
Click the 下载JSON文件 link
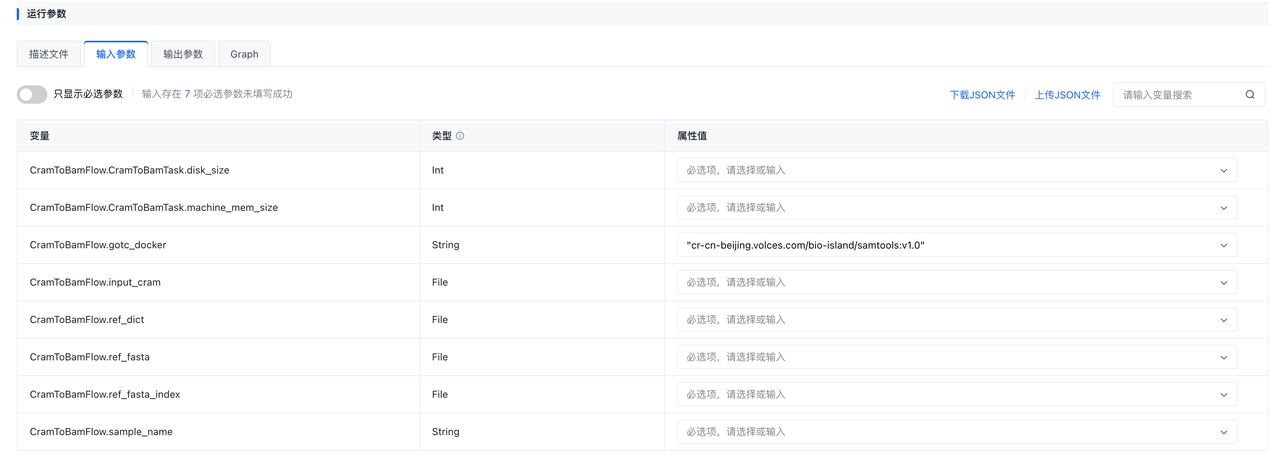982,95
